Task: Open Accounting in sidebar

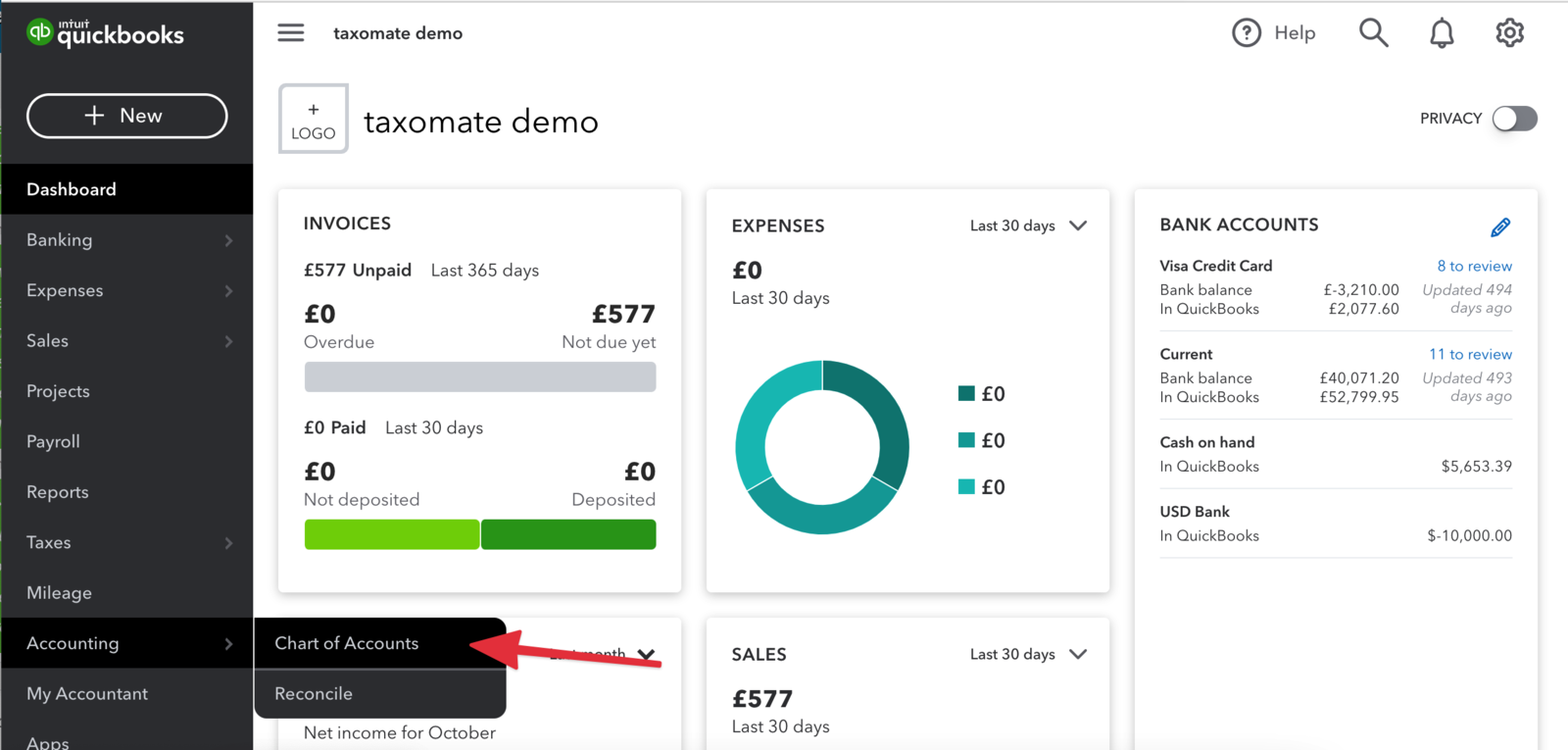Action: click(x=127, y=644)
